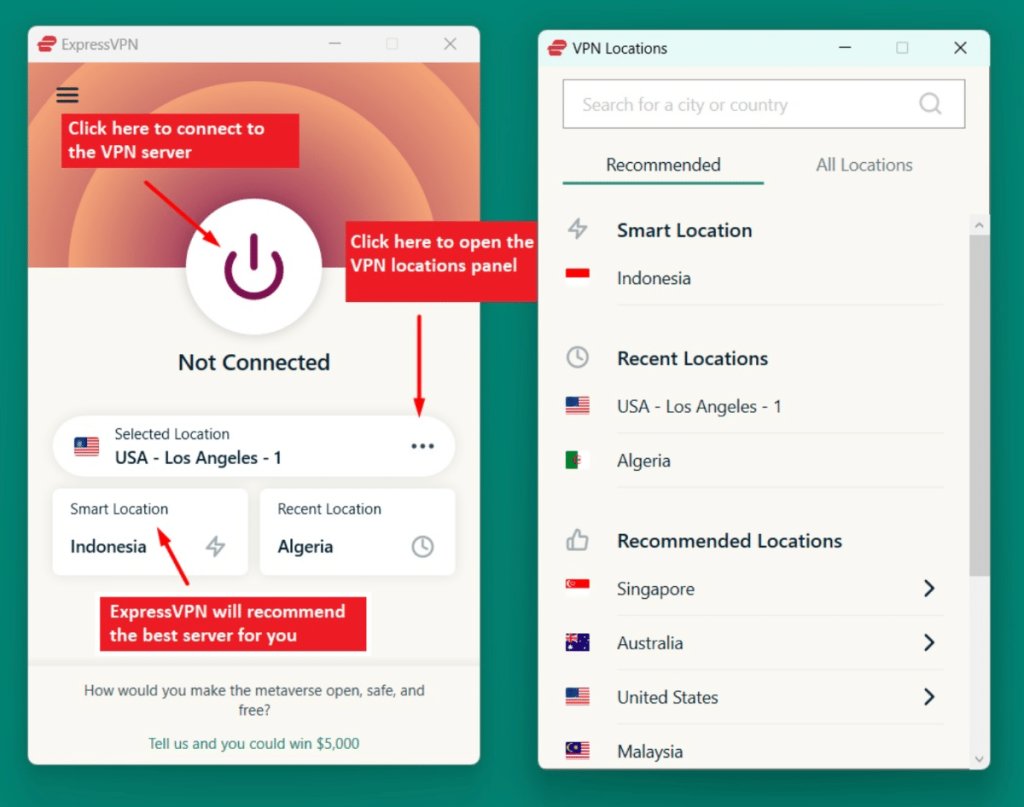Open locations via the three-dots ellipsis
This screenshot has width=1024, height=807.
423,446
